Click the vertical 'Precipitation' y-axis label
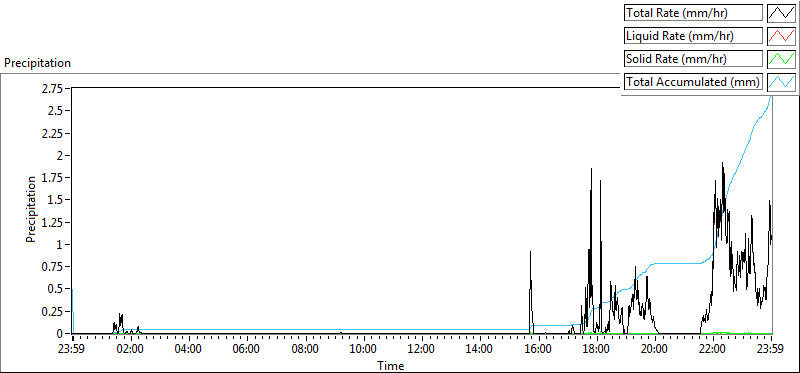 click(x=31, y=209)
